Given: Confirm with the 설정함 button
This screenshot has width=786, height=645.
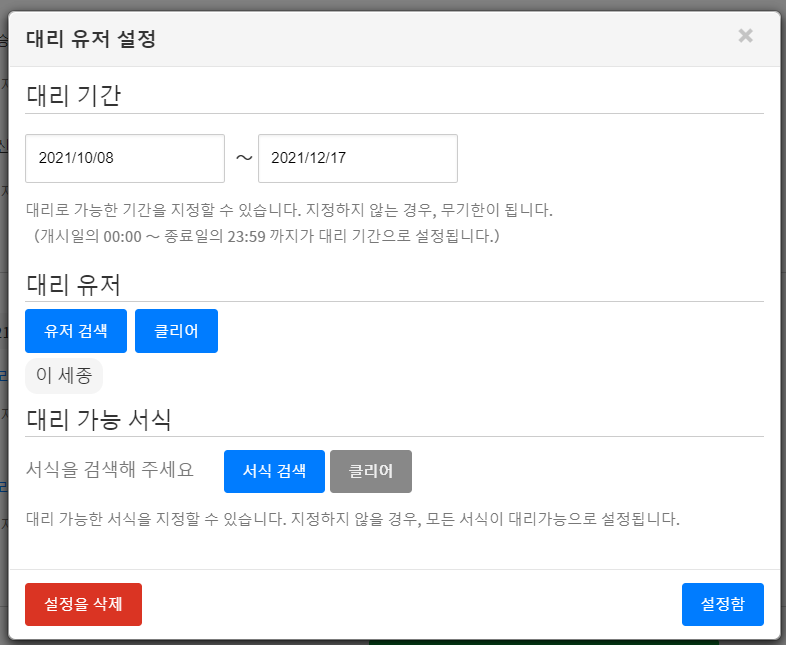Looking at the screenshot, I should [722, 604].
